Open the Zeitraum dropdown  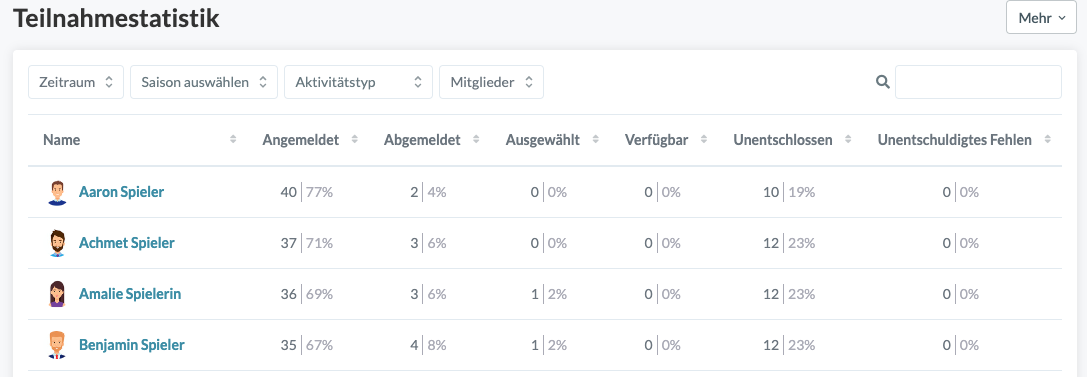76,82
